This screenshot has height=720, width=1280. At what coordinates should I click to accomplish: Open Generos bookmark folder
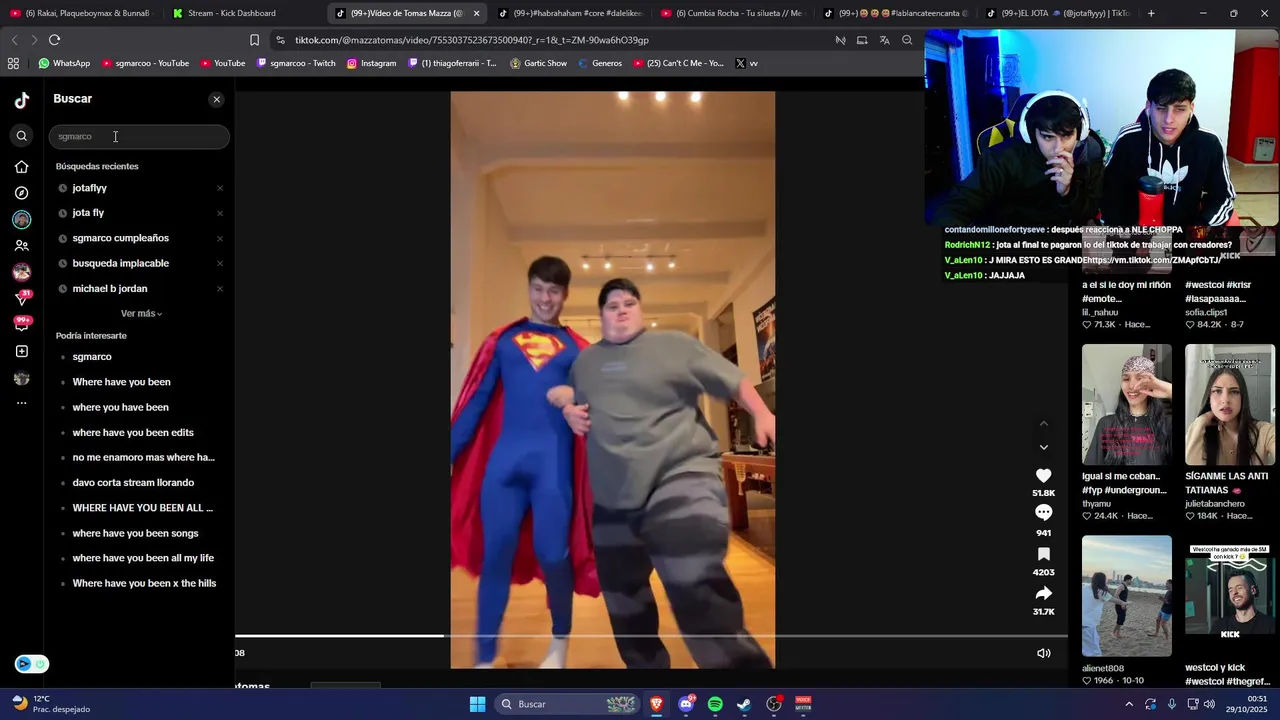point(599,63)
